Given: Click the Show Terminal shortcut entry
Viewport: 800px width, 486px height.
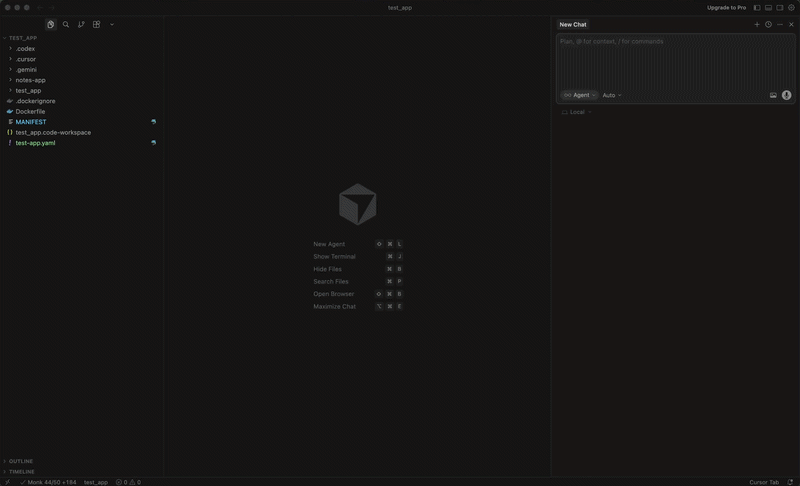Looking at the screenshot, I should pos(358,257).
